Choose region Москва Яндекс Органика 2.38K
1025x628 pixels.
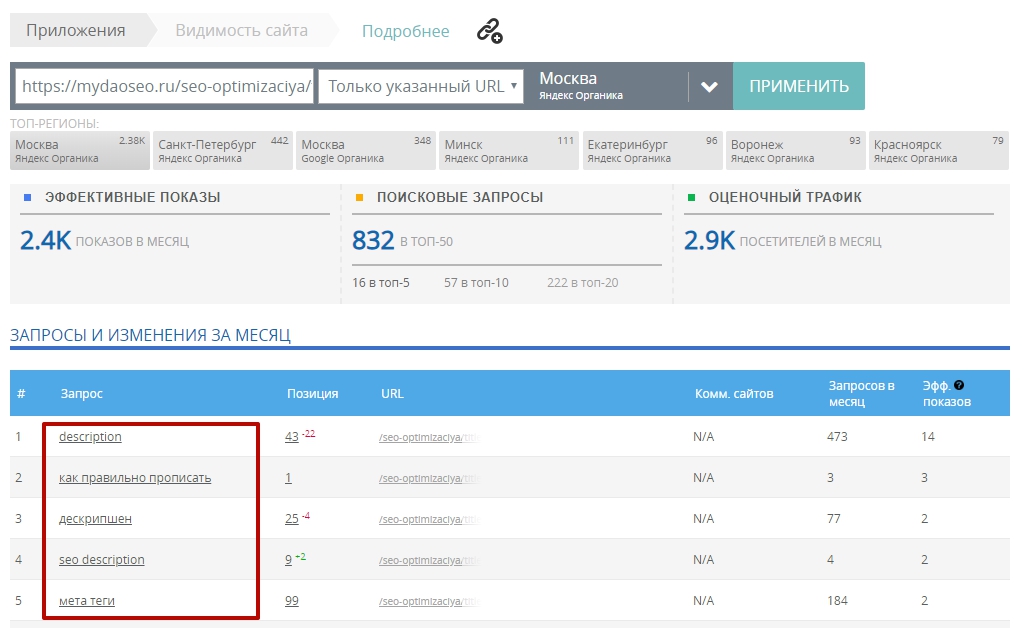pyautogui.click(x=80, y=151)
